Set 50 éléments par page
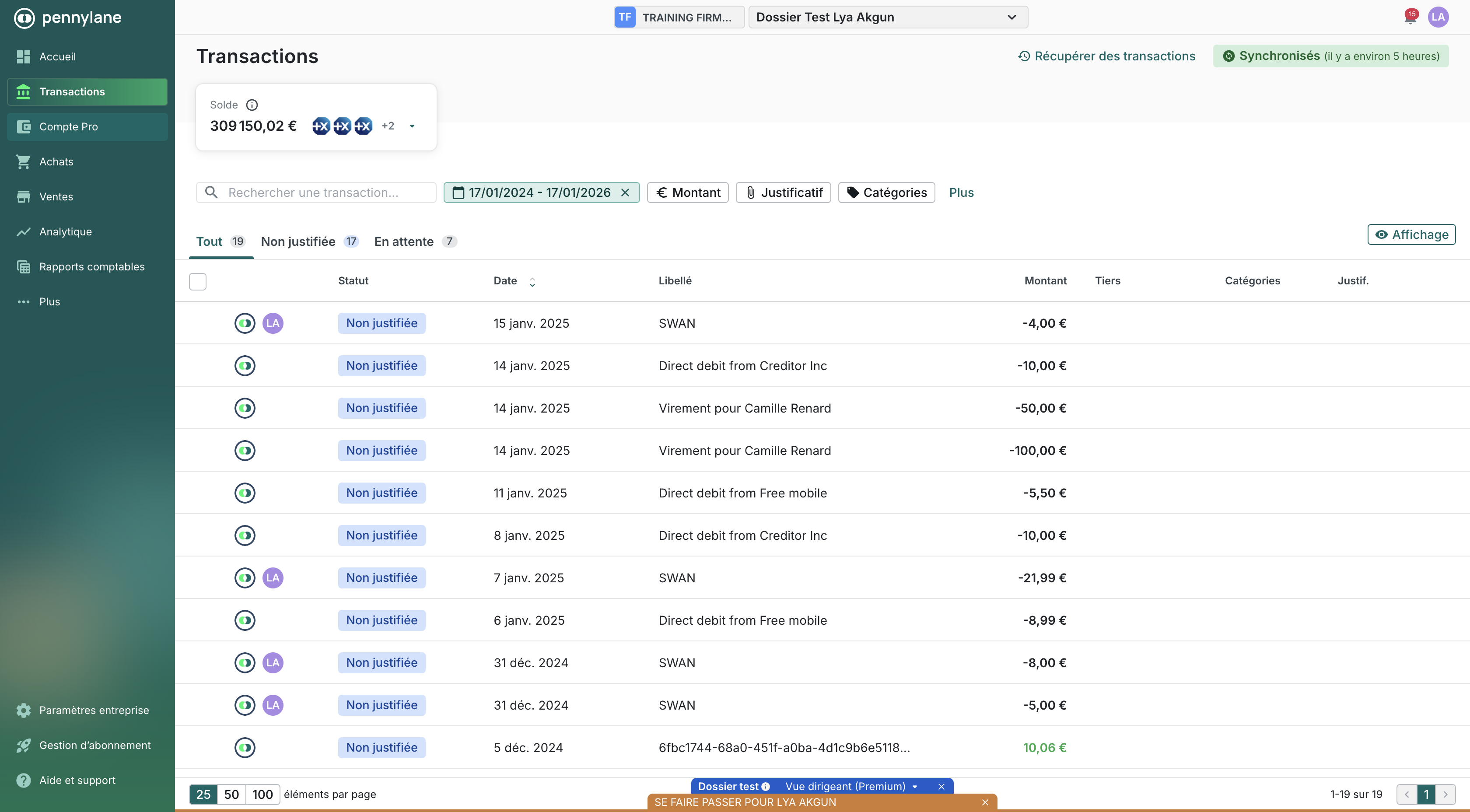 (x=231, y=794)
